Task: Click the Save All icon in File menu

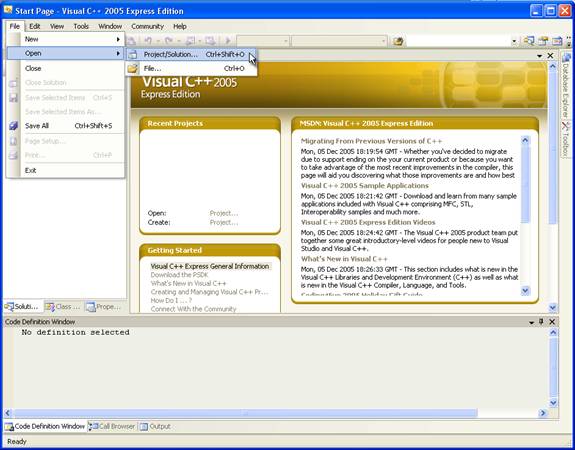Action: [x=14, y=126]
